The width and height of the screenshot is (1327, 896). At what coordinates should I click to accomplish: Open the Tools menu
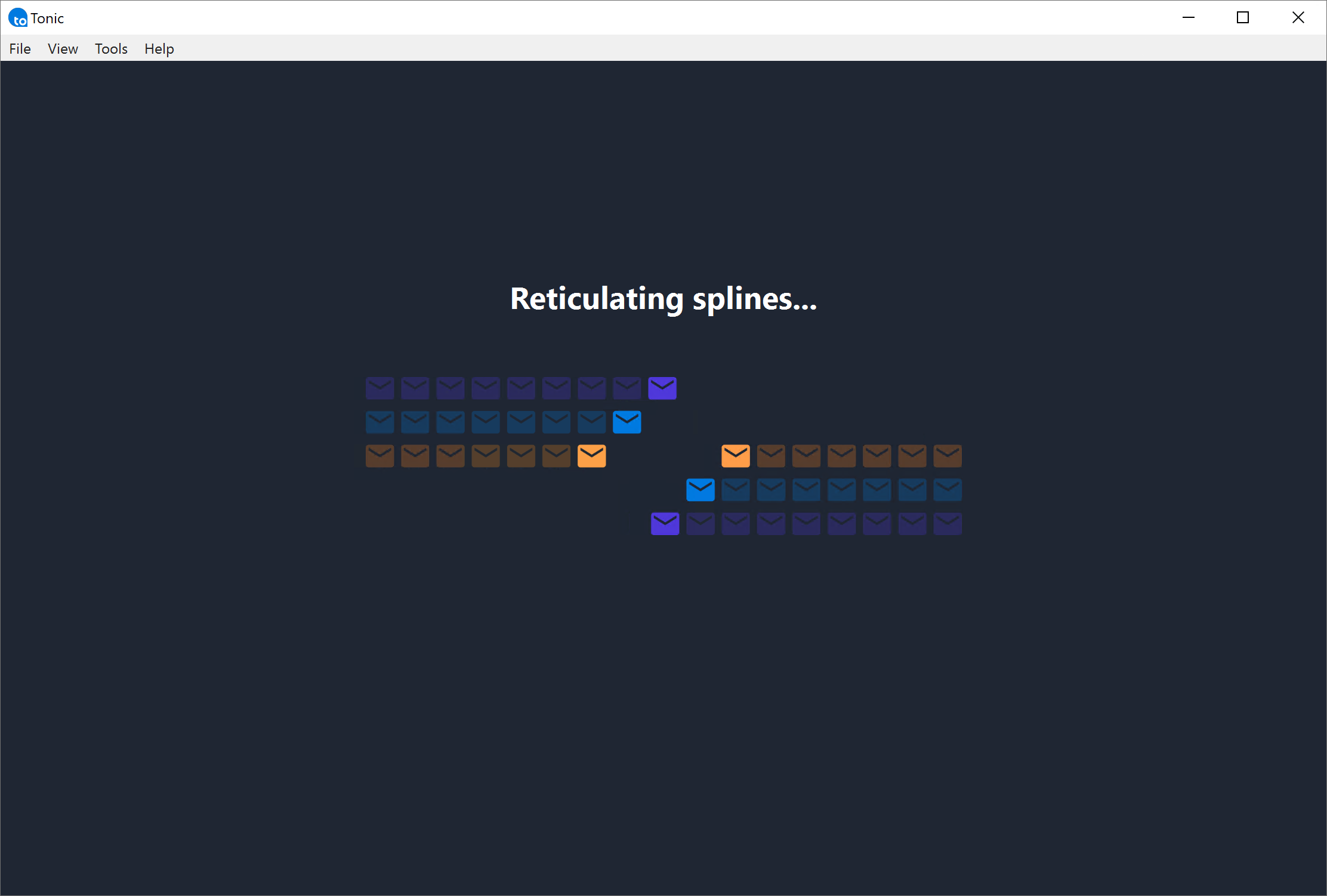[x=111, y=49]
